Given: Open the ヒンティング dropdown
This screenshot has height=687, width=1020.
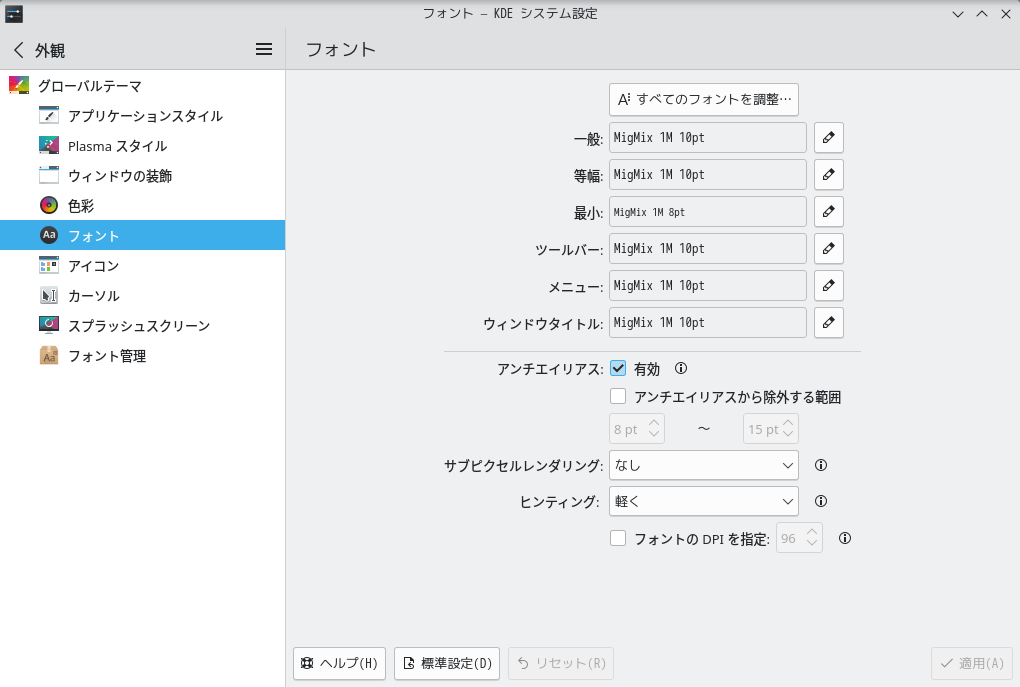Looking at the screenshot, I should tap(703, 501).
